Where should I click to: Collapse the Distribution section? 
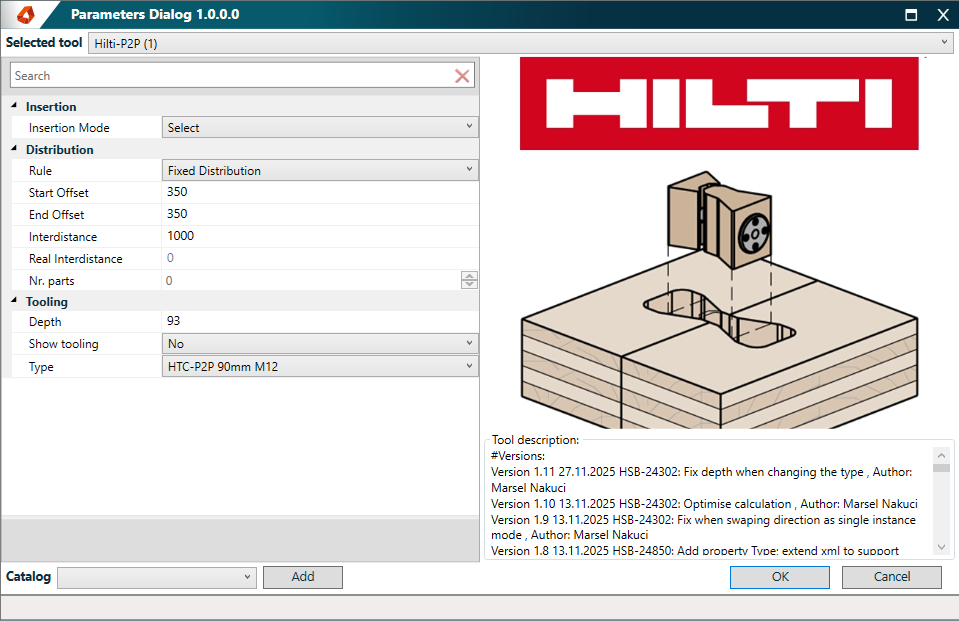(x=14, y=149)
